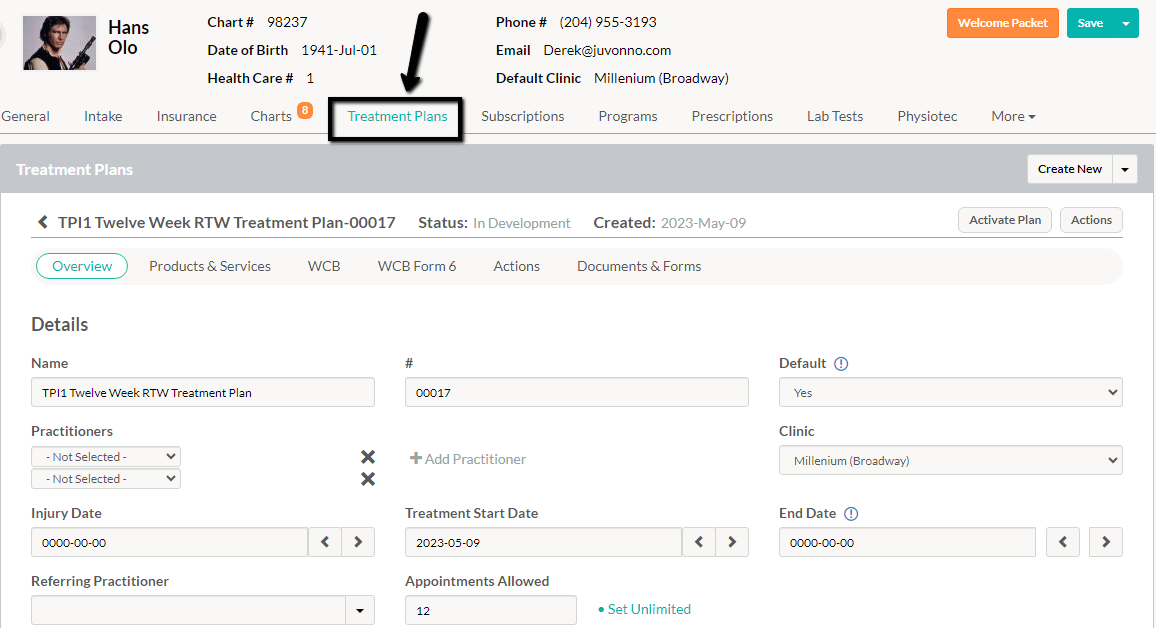Click Set Unlimited for Appointments Allowed
This screenshot has height=628, width=1156.
point(650,608)
